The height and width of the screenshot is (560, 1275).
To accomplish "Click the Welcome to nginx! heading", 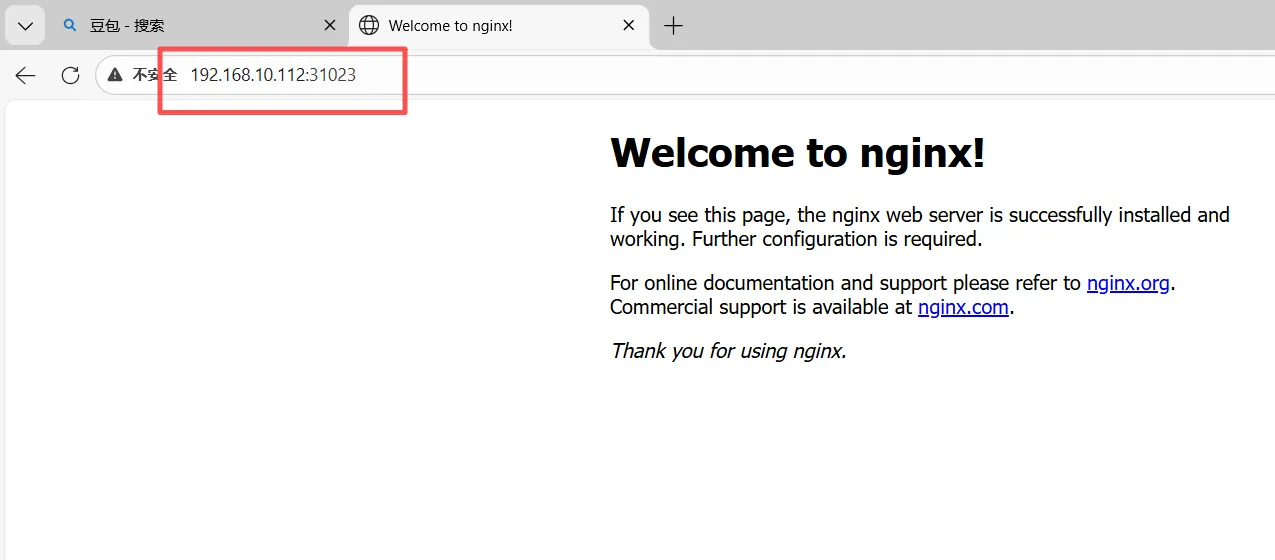I will pyautogui.click(x=797, y=153).
